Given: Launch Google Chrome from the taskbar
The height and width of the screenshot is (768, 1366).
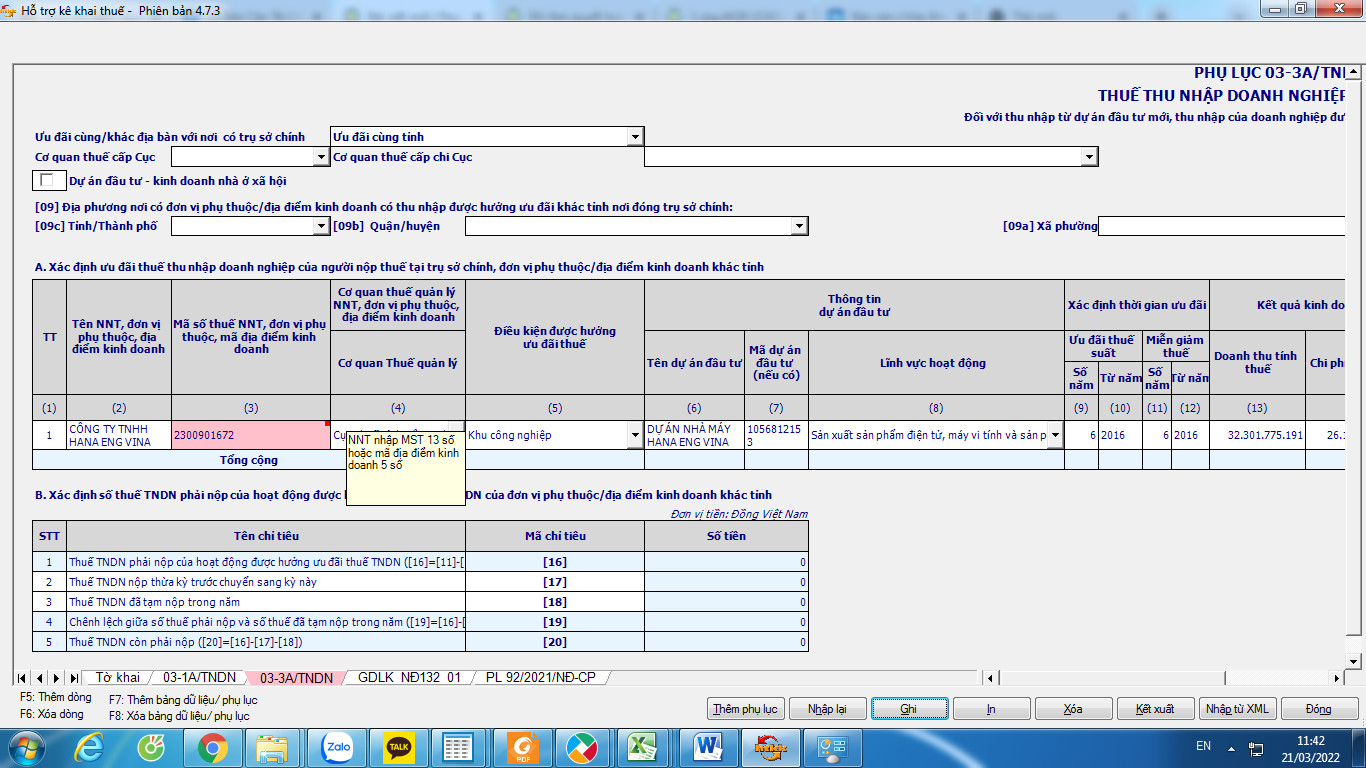Looking at the screenshot, I should point(212,747).
